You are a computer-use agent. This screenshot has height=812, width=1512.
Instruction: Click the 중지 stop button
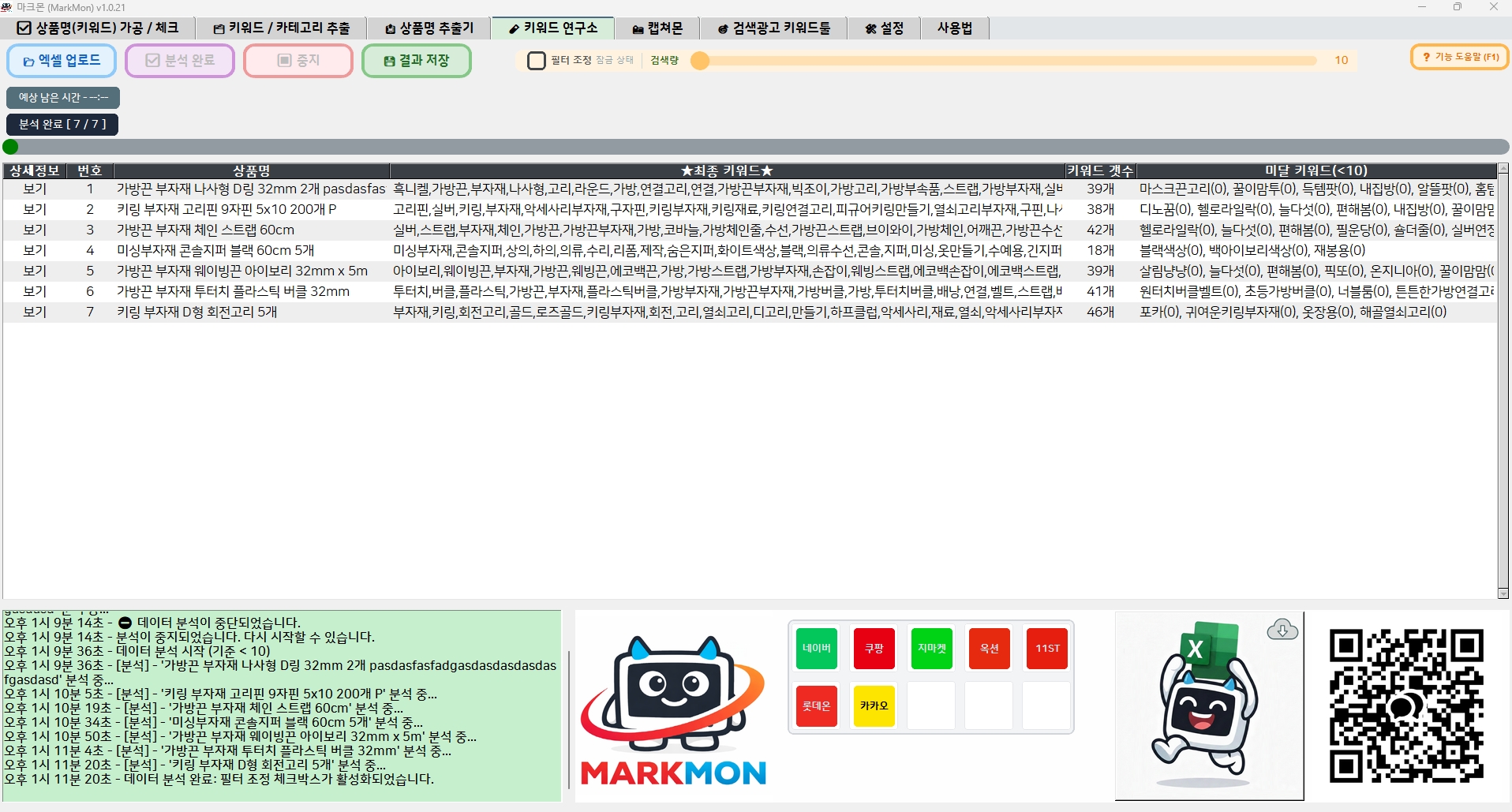point(298,61)
